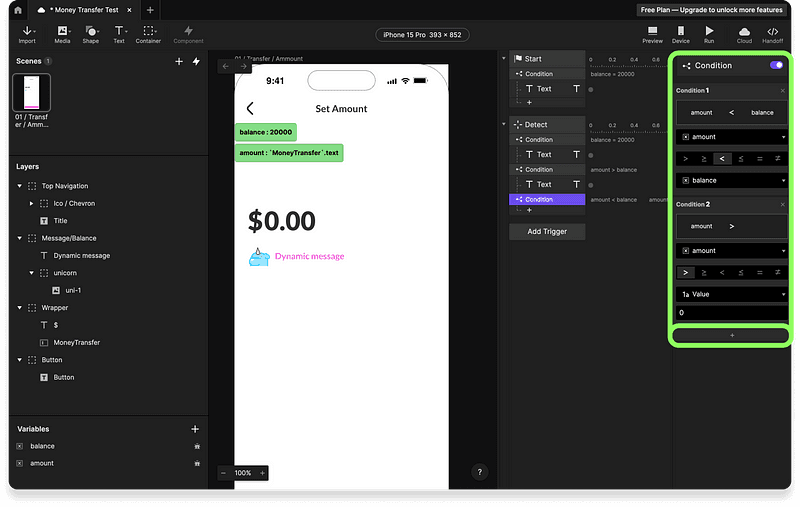
Task: Open the Value type dropdown
Action: [x=732, y=294]
